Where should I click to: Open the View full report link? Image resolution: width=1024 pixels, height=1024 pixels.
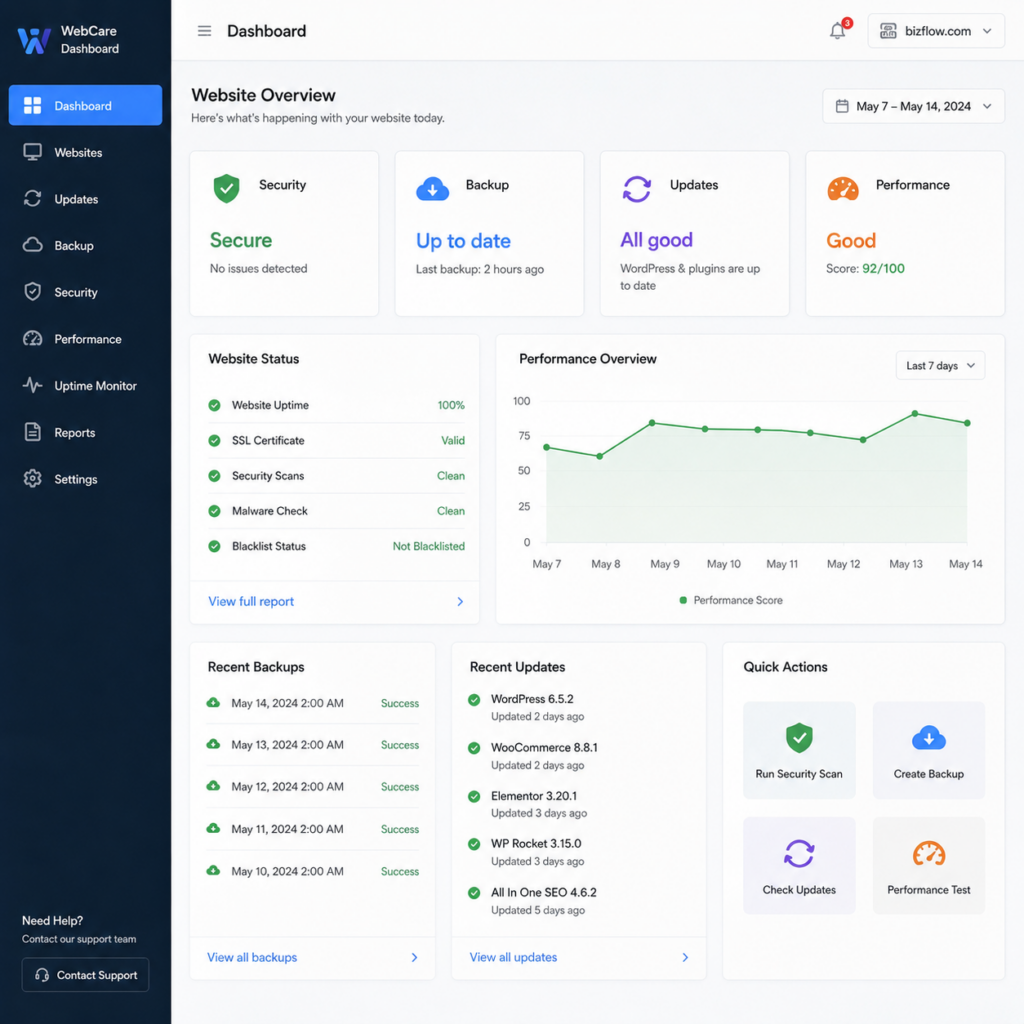click(x=251, y=601)
